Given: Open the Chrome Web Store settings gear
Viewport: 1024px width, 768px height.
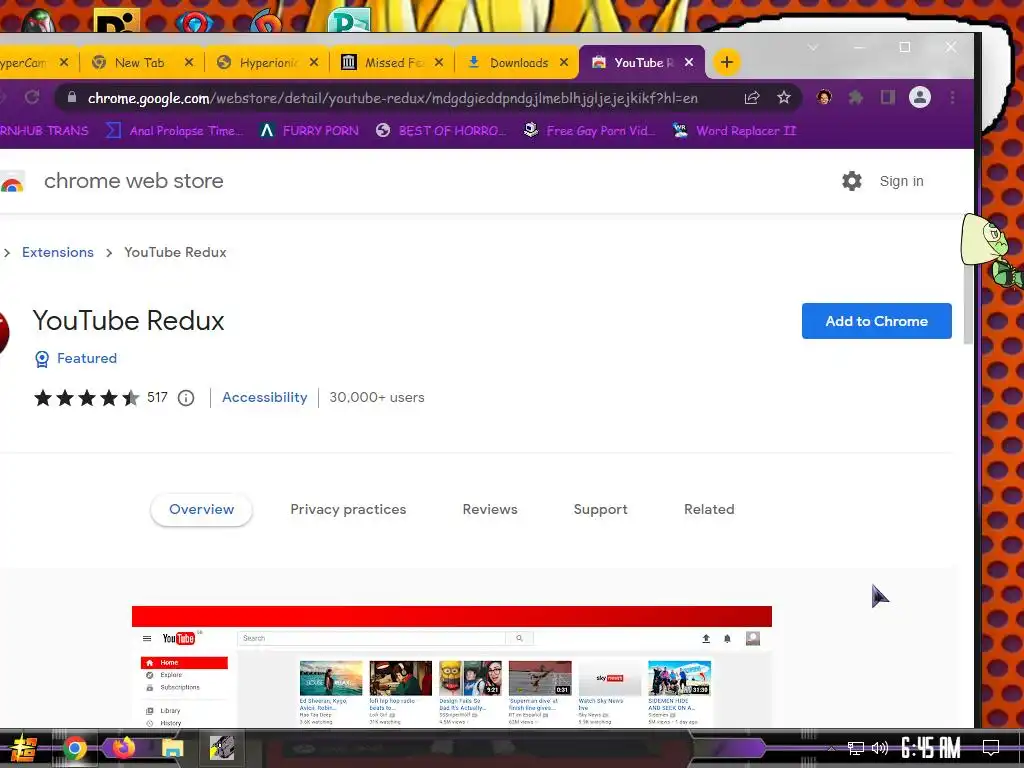Looking at the screenshot, I should click(852, 181).
